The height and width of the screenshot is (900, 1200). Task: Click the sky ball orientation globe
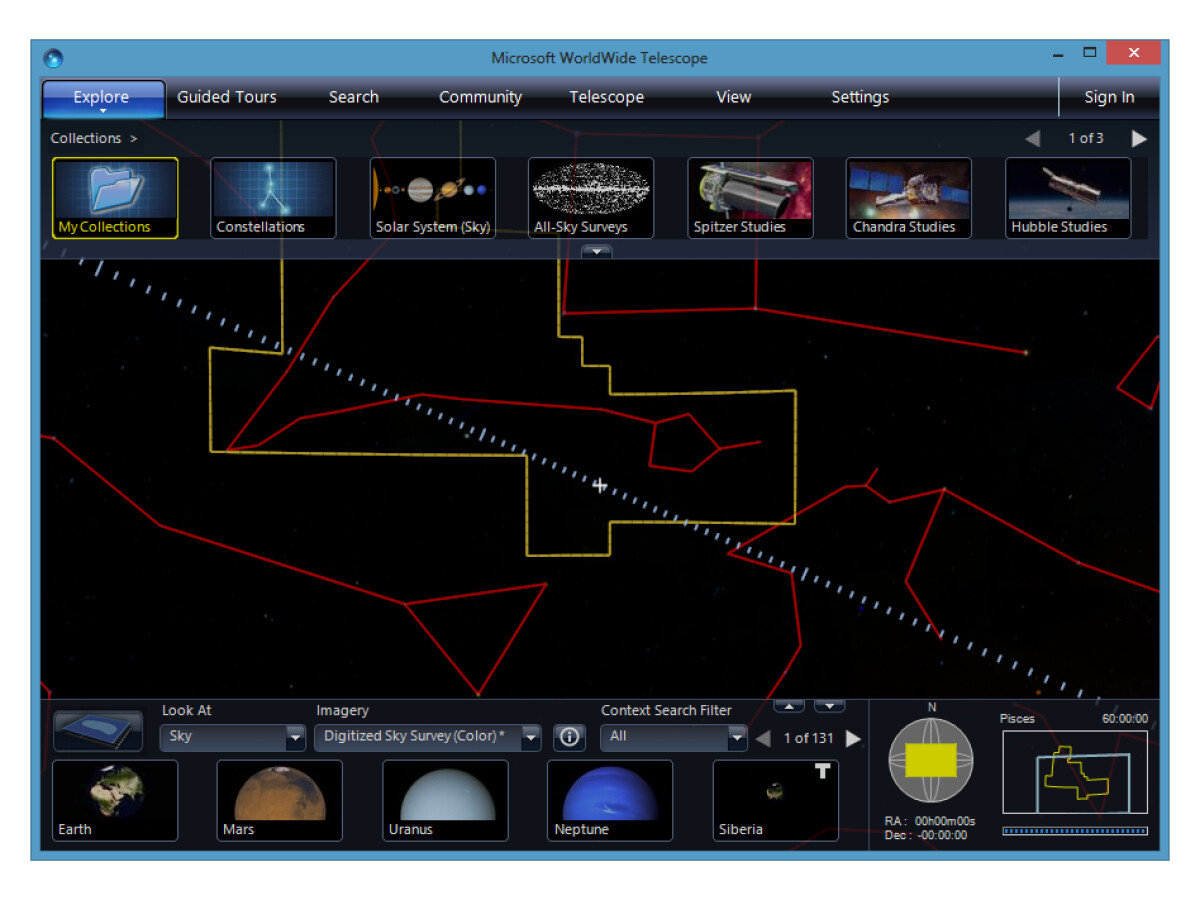click(930, 760)
